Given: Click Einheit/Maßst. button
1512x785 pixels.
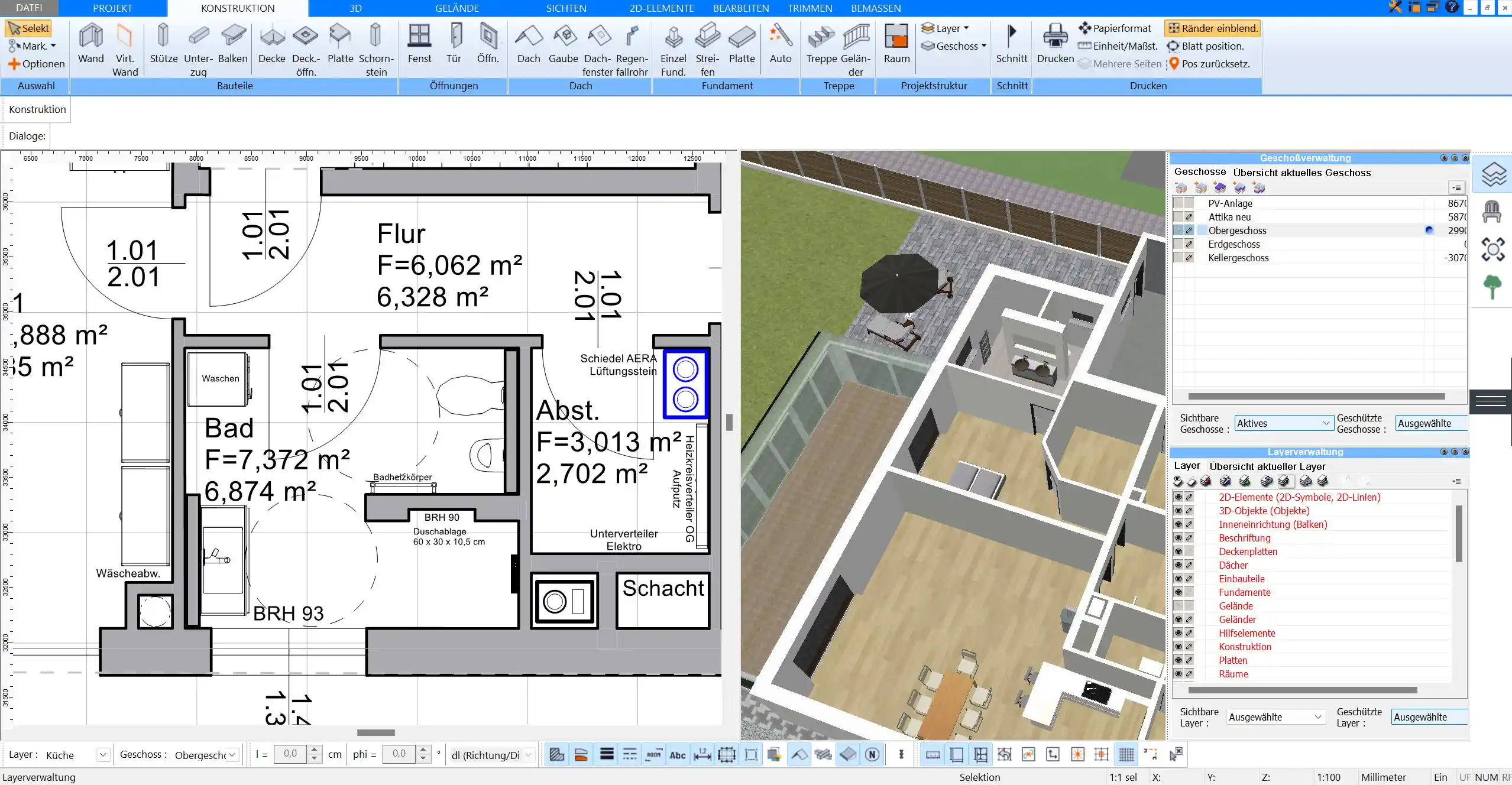Looking at the screenshot, I should click(1118, 46).
